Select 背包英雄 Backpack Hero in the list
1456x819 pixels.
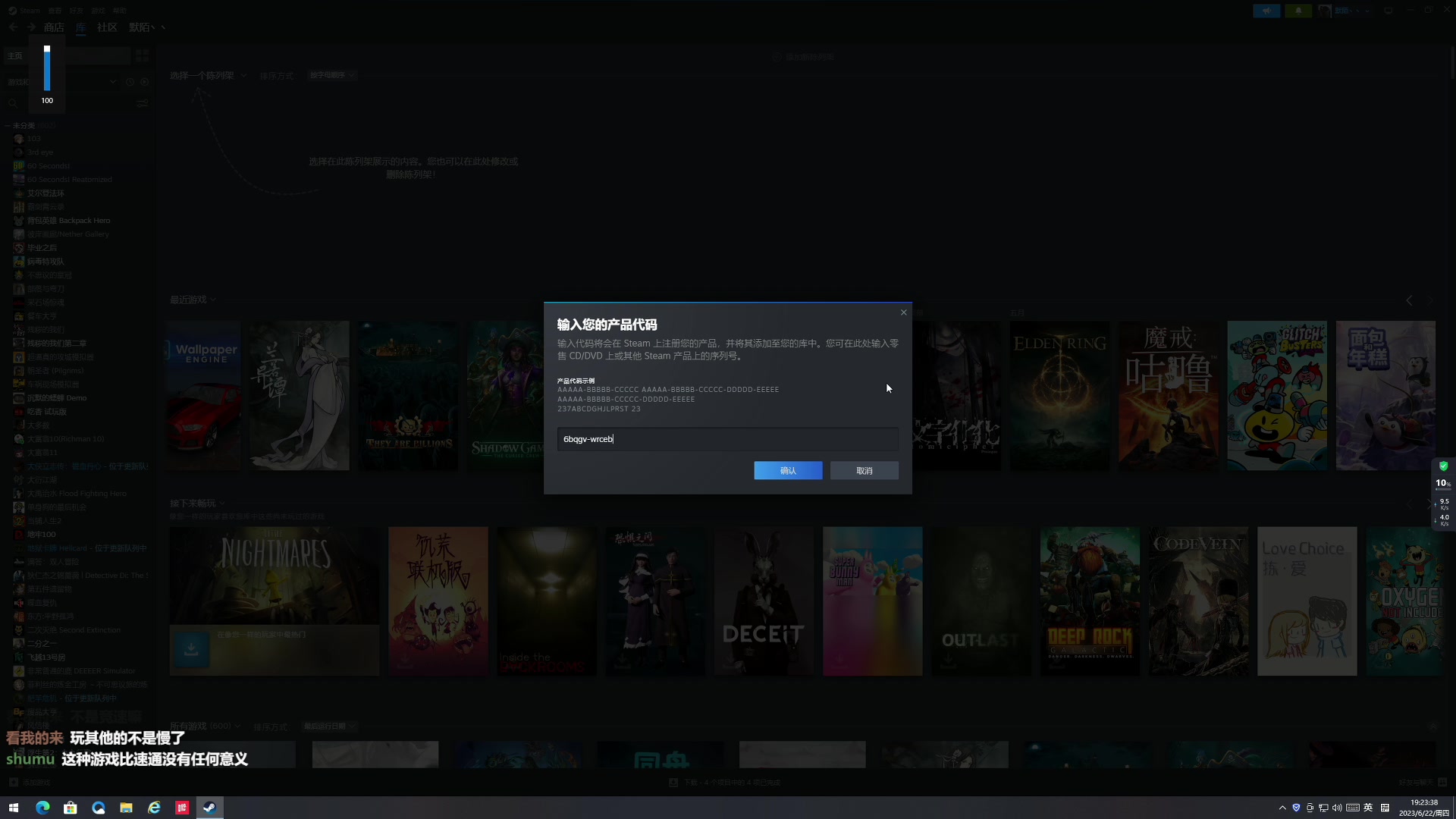point(68,221)
